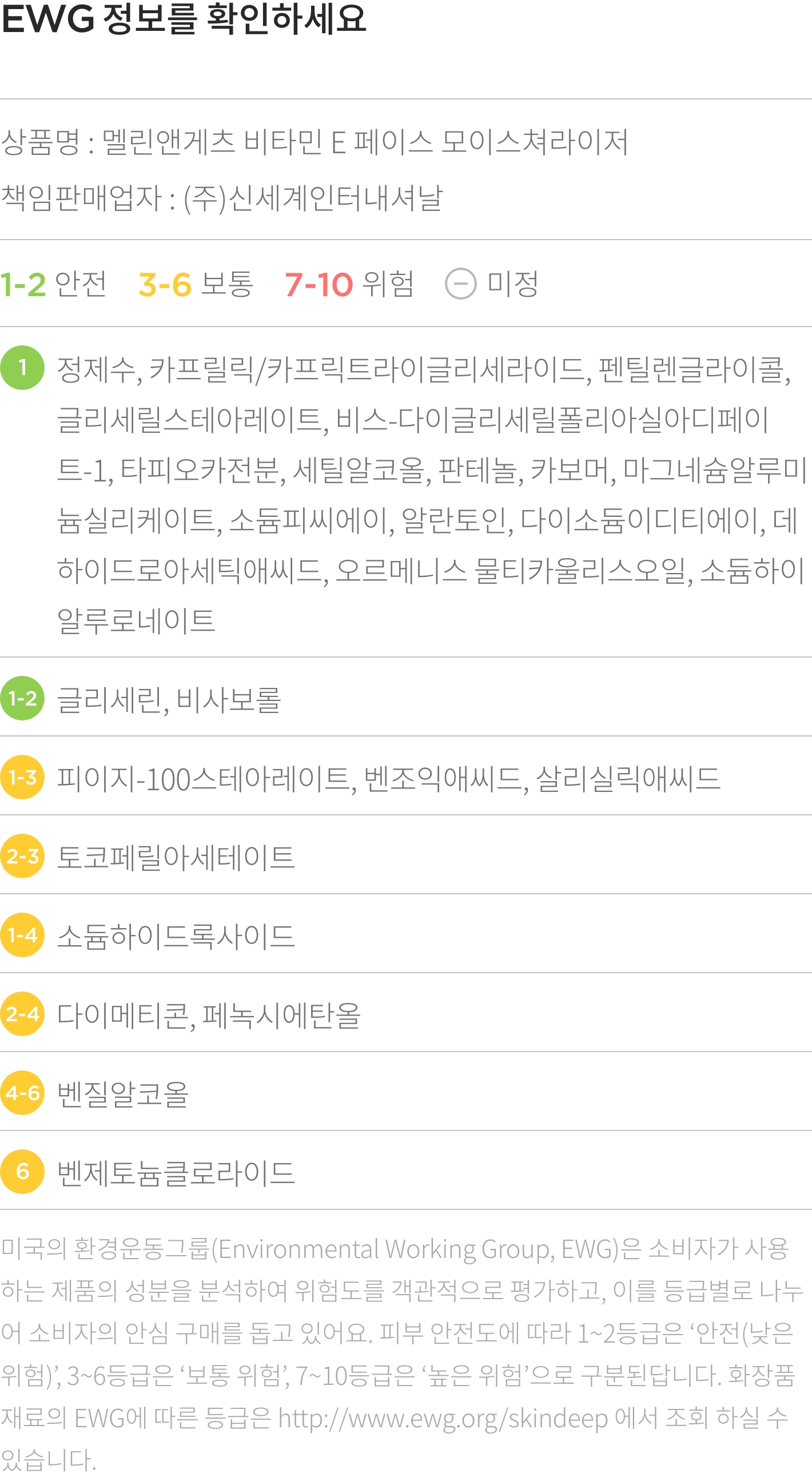Click the 소듐하이드록사이드 ingredient text
This screenshot has width=812, height=1481.
point(176,936)
